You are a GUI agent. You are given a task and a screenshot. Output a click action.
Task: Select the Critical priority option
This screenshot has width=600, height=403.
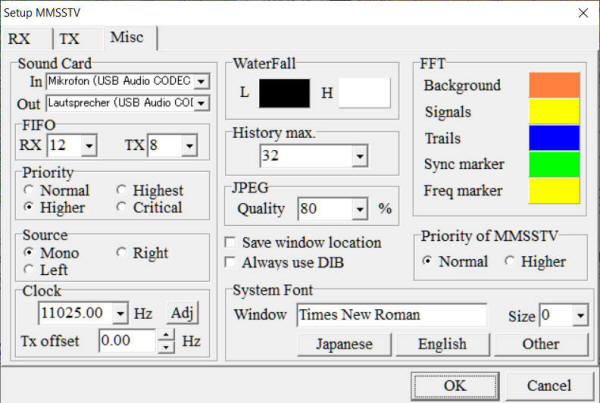tap(121, 207)
